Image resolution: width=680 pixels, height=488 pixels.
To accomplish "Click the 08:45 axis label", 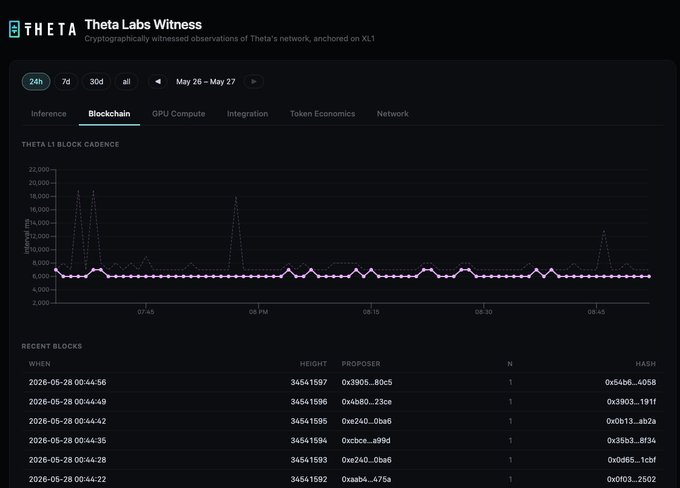I will pyautogui.click(x=596, y=312).
